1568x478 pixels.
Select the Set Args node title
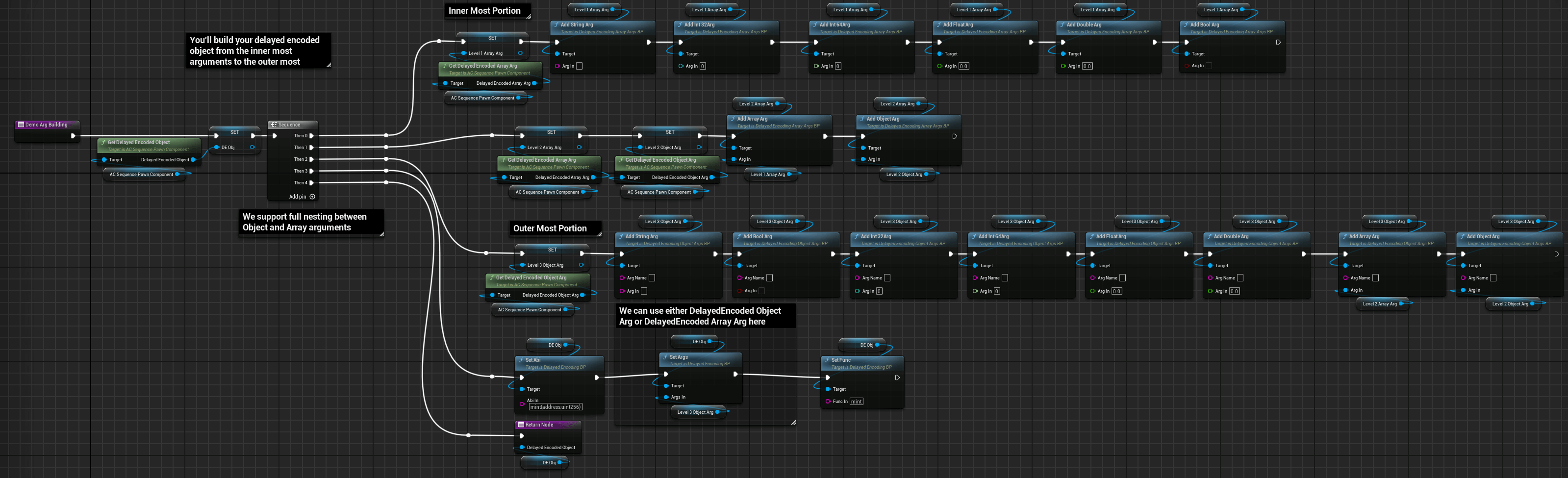679,357
